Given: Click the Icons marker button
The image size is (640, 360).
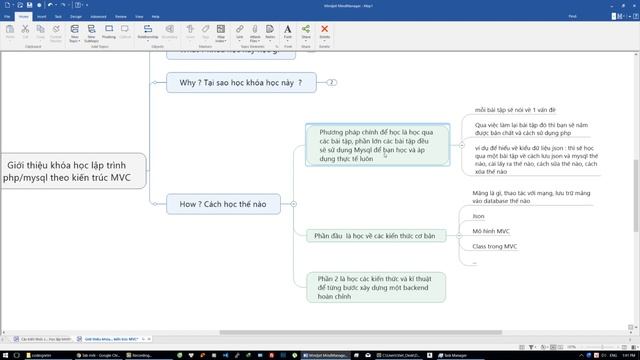Looking at the screenshot, I should click(190, 29).
